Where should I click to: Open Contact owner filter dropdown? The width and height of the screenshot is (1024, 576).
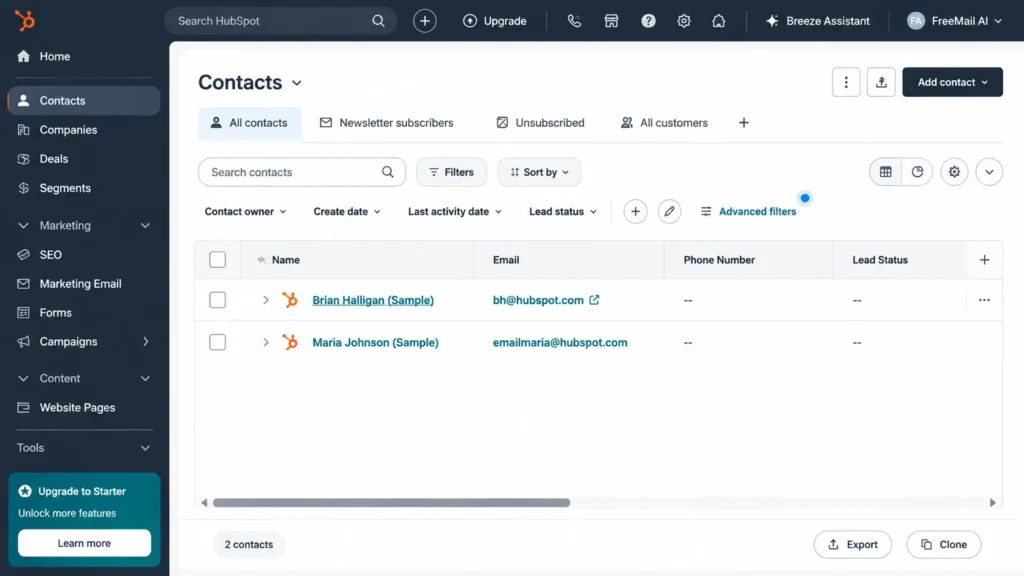246,212
